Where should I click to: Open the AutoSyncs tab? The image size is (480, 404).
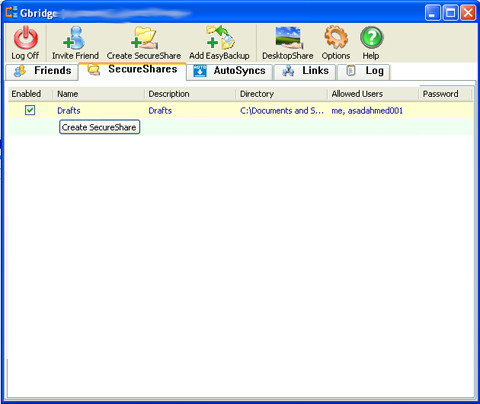coord(229,71)
